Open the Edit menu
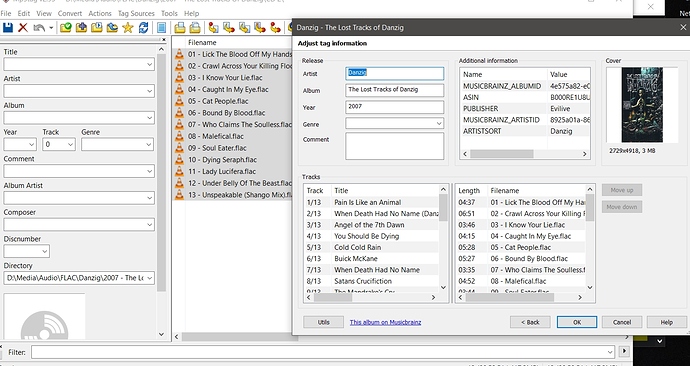 [x=24, y=14]
